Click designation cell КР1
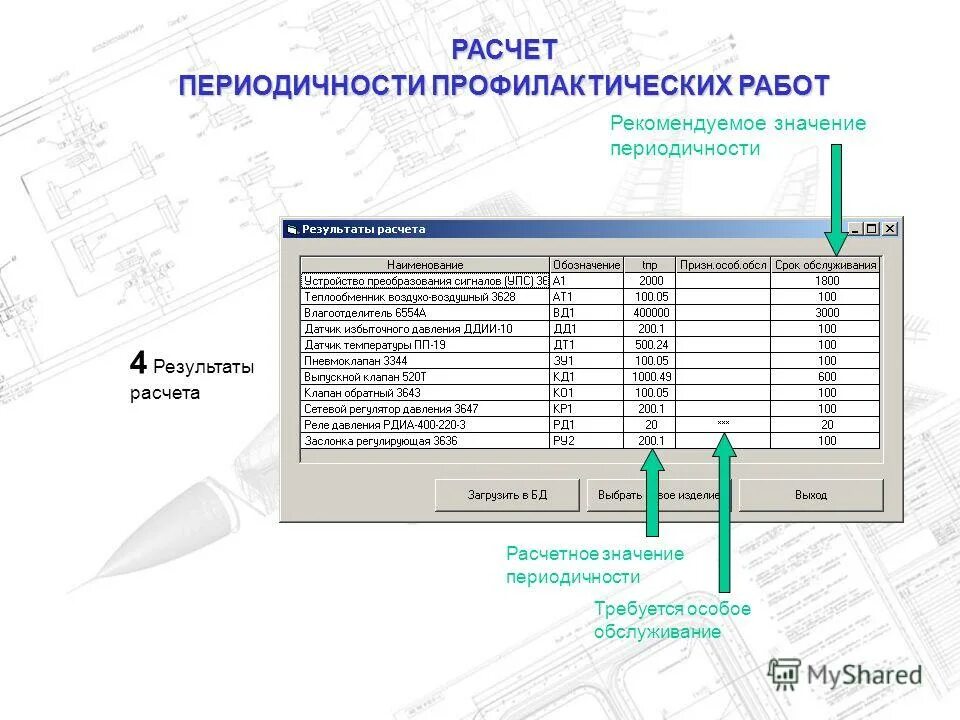The width and height of the screenshot is (960, 720). pos(587,408)
